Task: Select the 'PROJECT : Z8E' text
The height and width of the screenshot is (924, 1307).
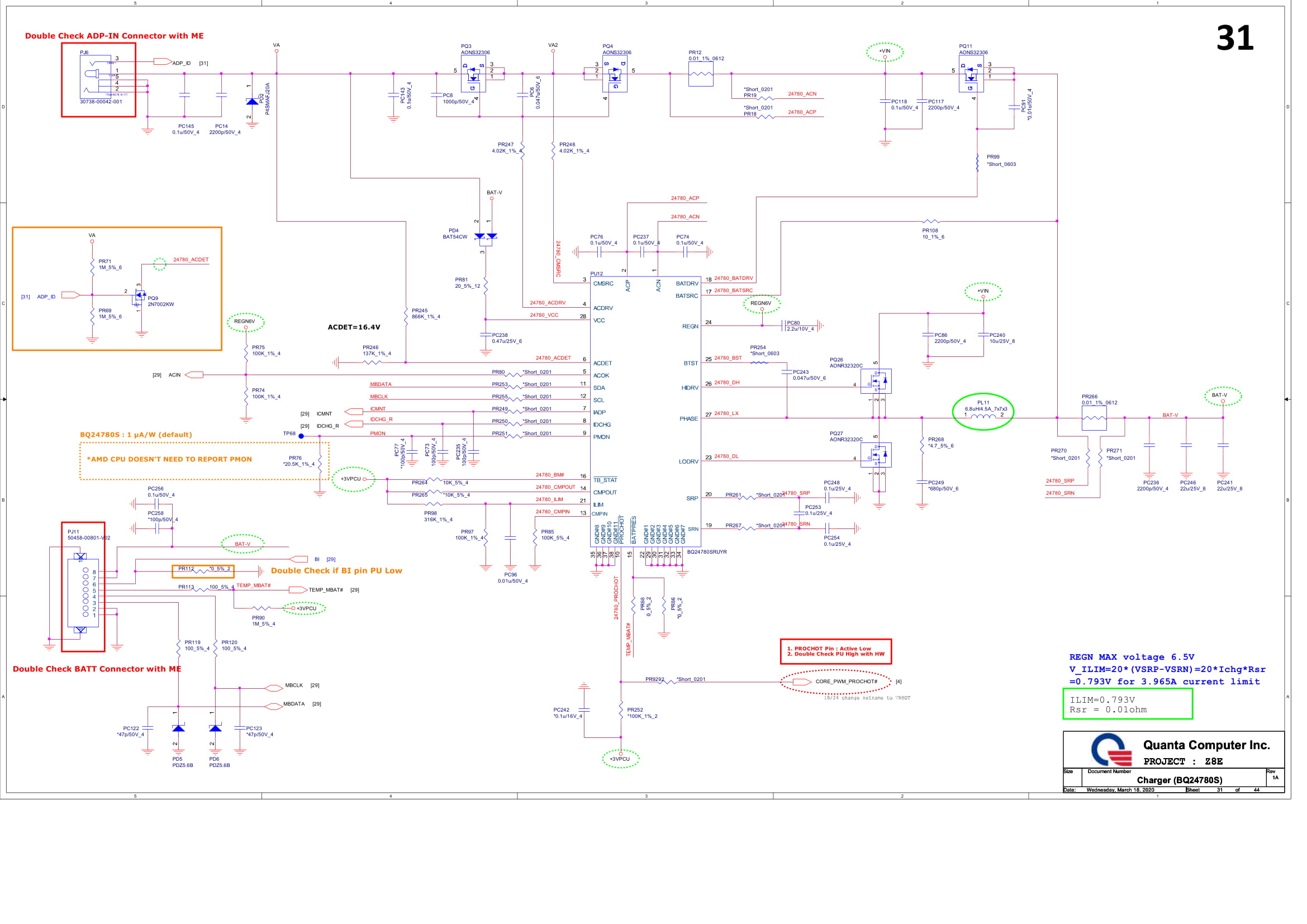Action: (1183, 761)
